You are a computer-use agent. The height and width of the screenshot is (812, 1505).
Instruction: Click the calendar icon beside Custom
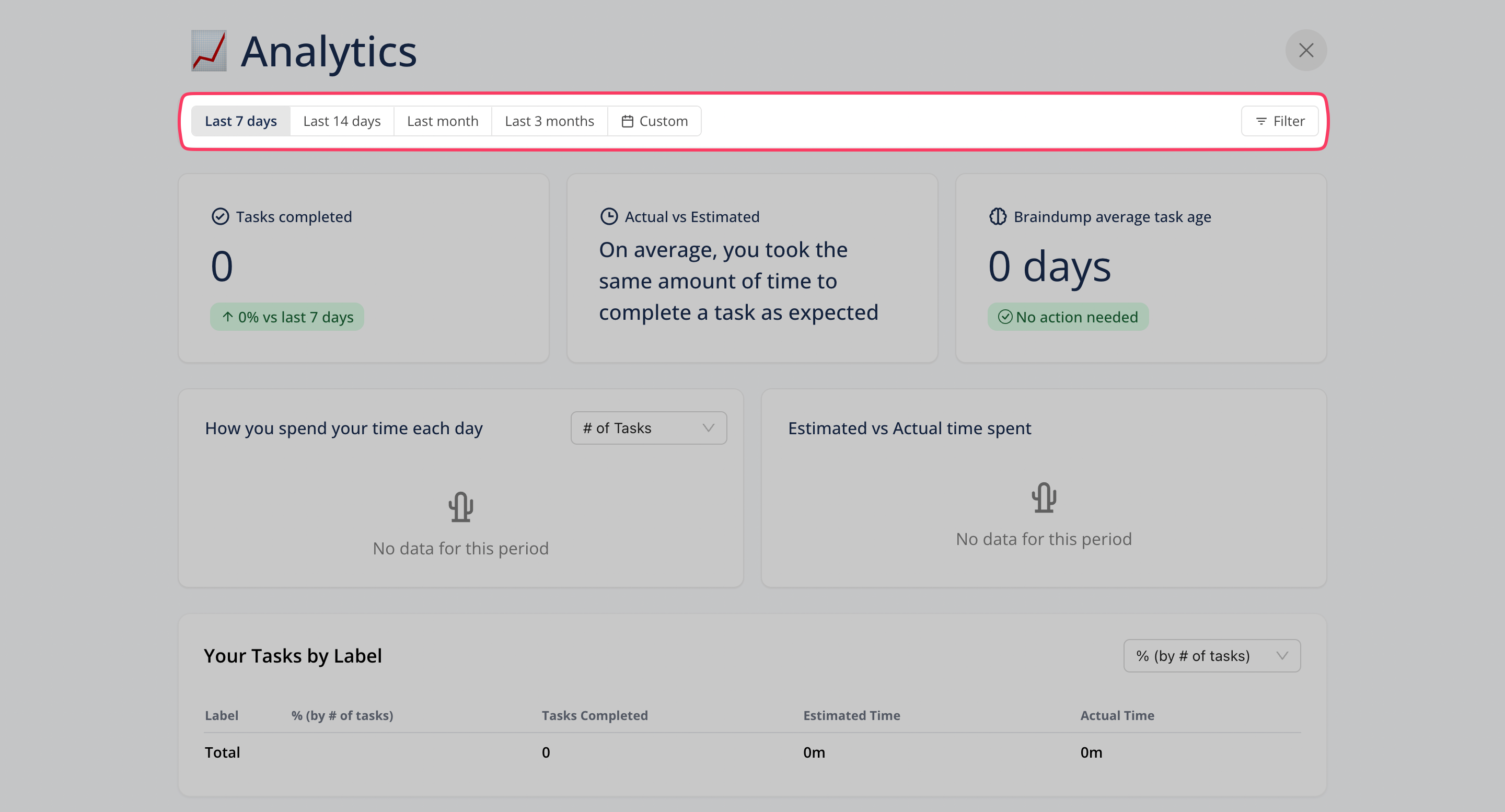coord(627,122)
